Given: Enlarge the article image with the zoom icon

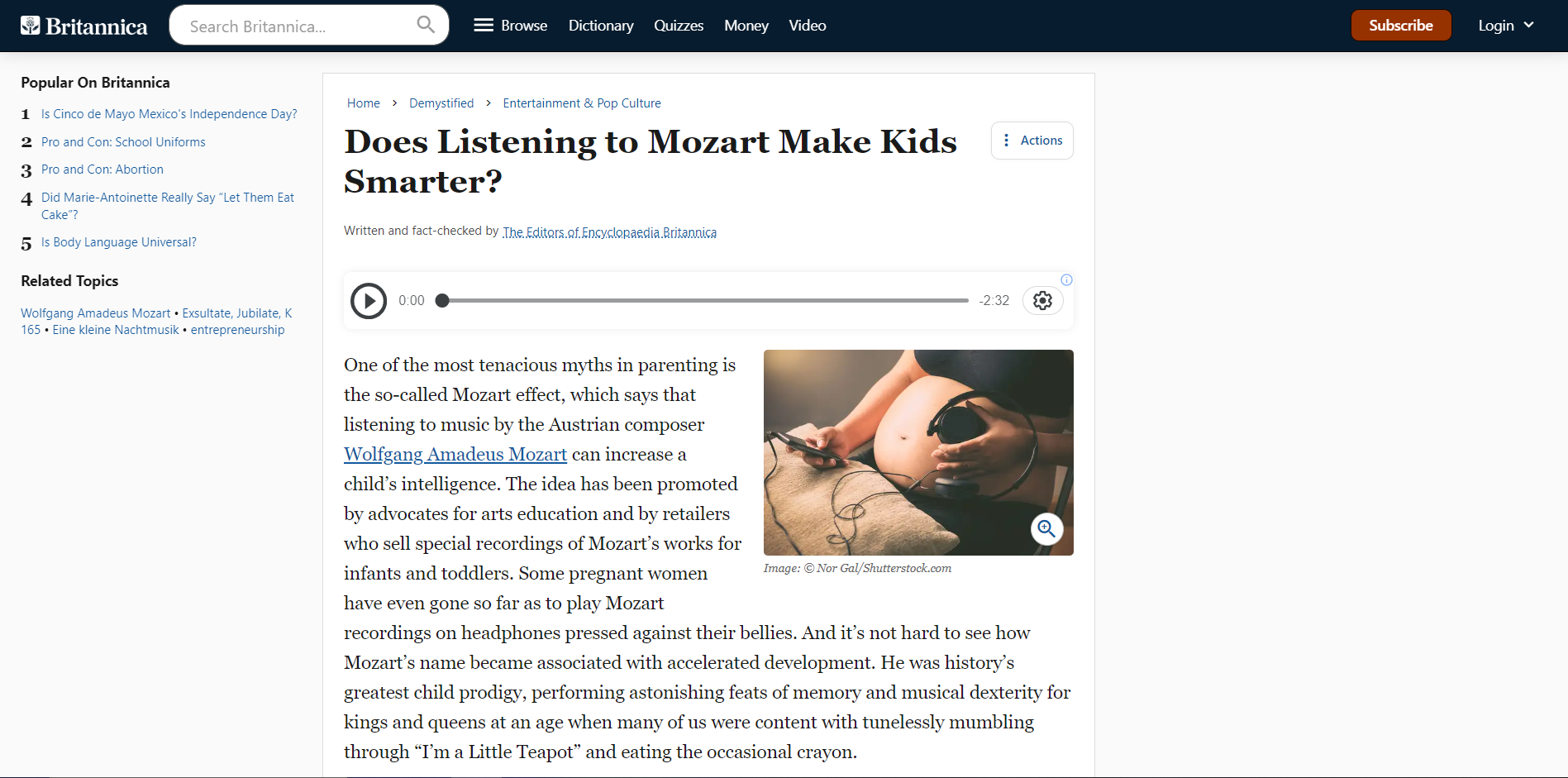Looking at the screenshot, I should click(x=1046, y=528).
